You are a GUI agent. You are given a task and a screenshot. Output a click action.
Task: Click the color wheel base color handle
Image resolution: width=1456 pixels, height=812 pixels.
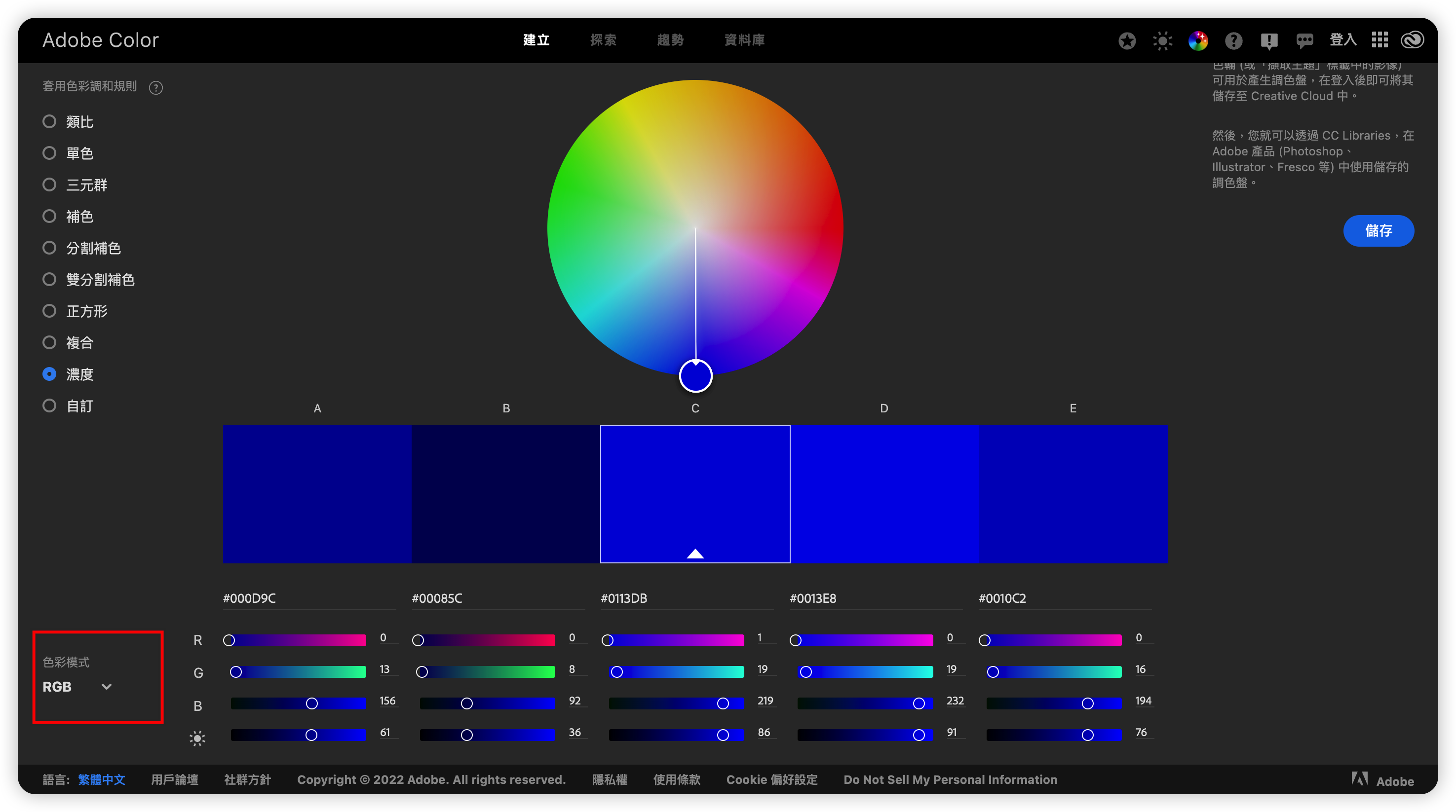coord(695,376)
